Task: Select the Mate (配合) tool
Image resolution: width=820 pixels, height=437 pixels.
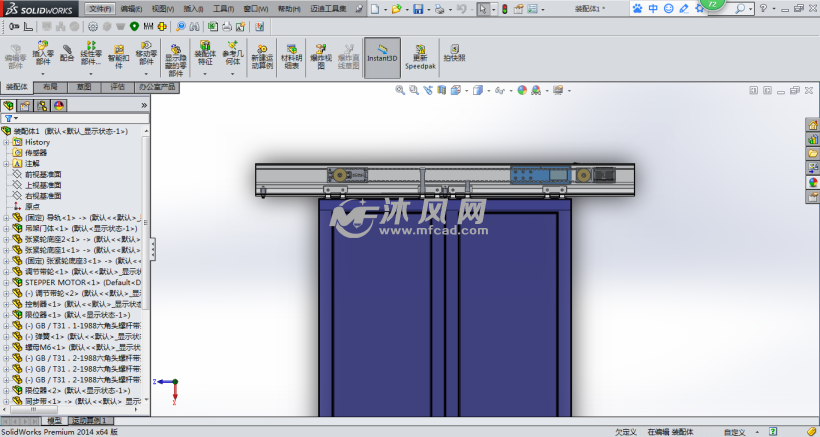Action: [67, 53]
